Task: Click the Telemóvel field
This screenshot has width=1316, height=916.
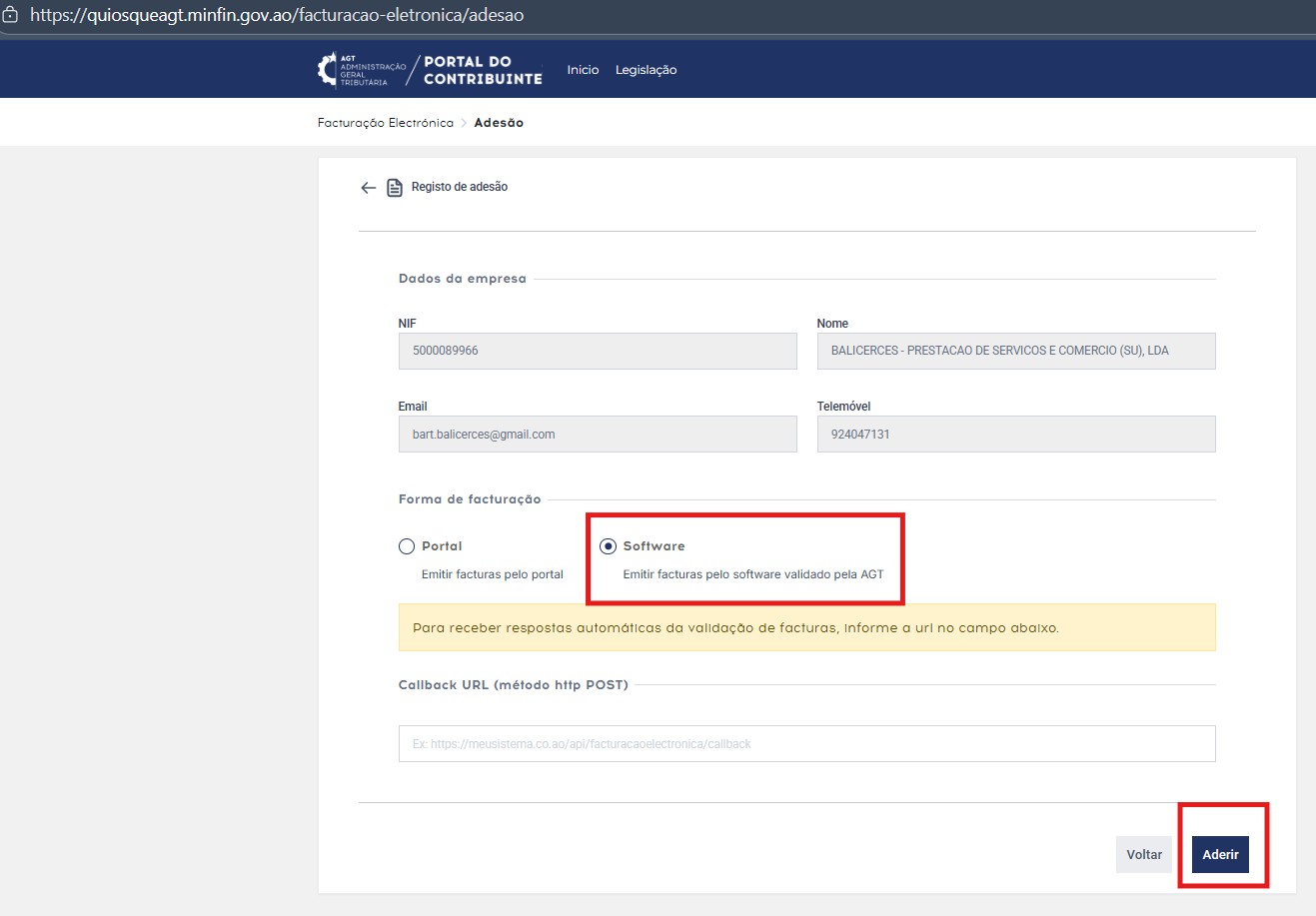Action: click(x=1015, y=435)
